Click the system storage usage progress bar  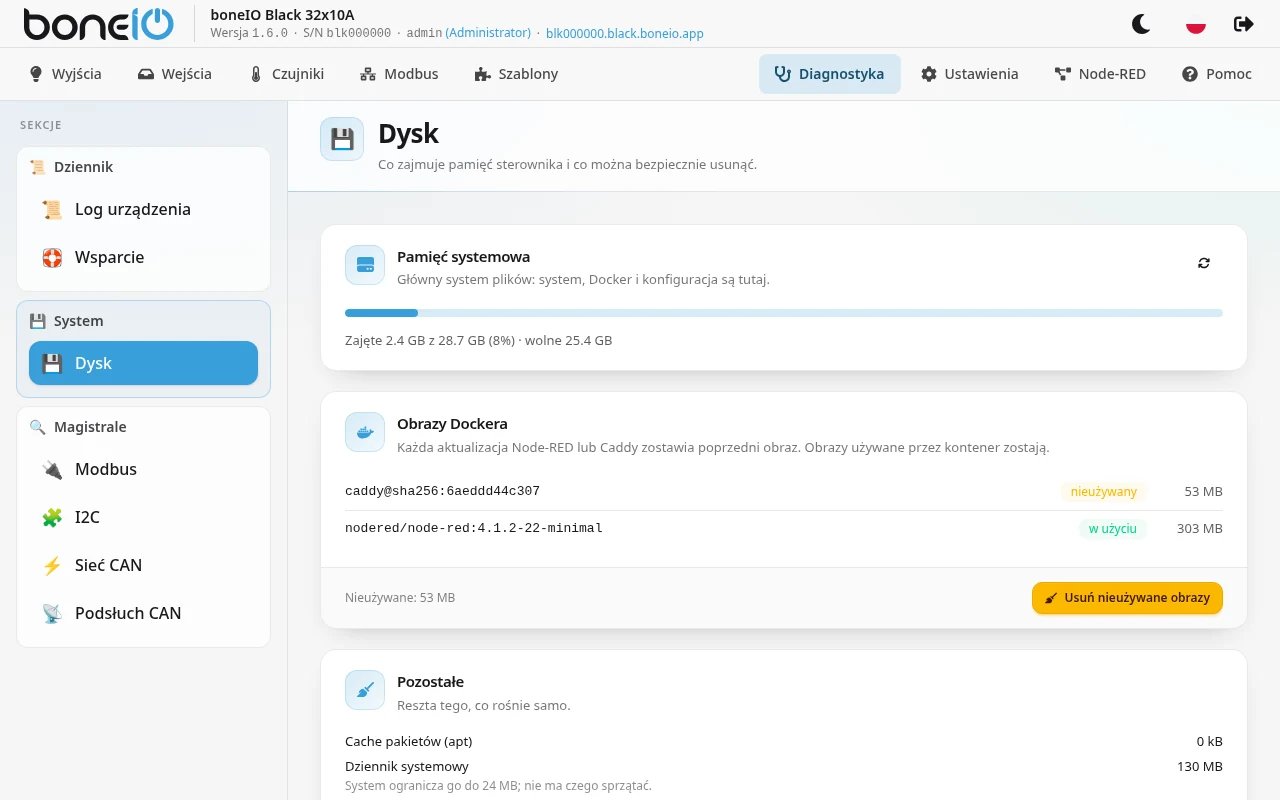click(784, 313)
